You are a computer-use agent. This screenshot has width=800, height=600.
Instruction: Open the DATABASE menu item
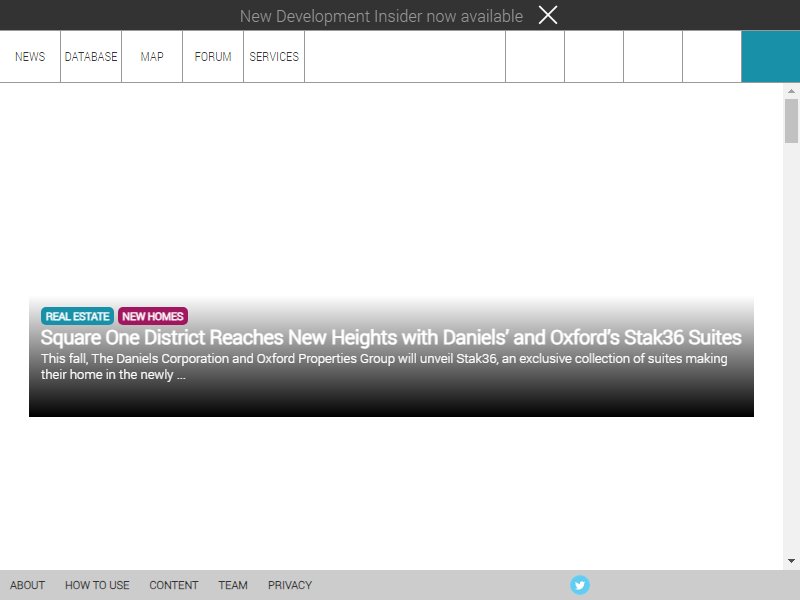[x=91, y=57]
